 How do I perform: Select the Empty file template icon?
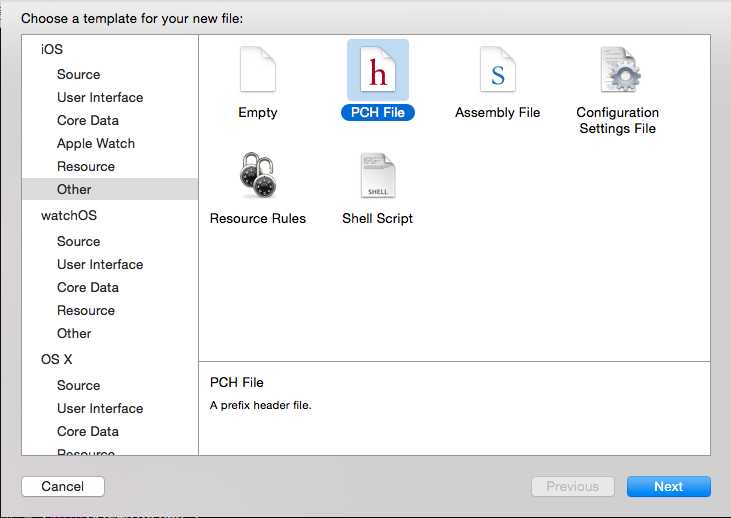(x=257, y=70)
